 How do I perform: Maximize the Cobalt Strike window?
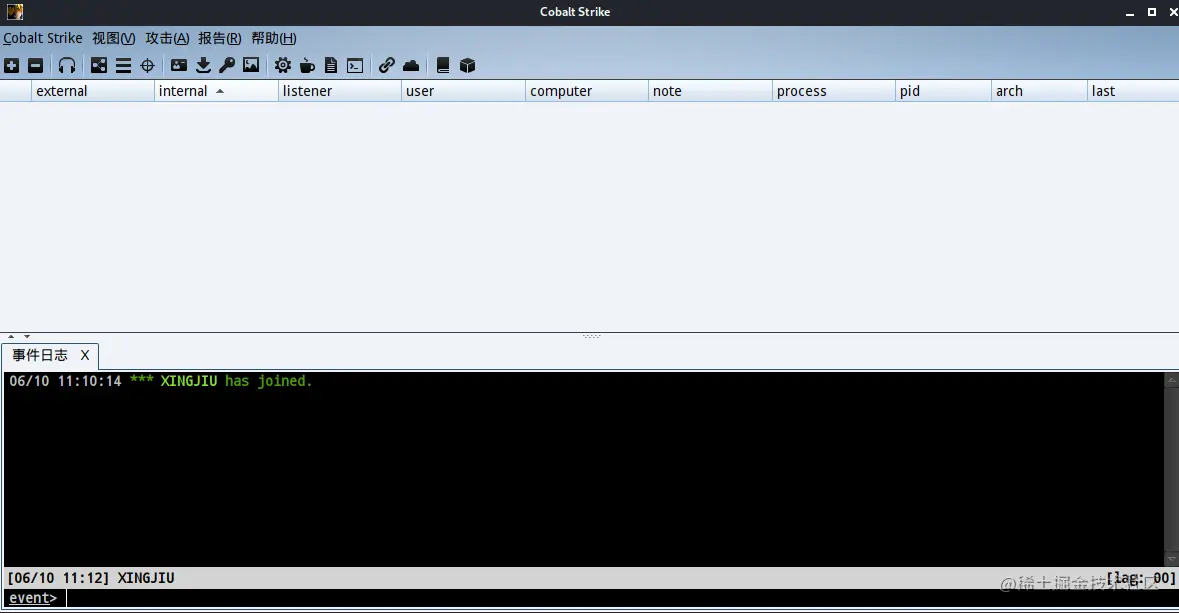click(x=1151, y=12)
